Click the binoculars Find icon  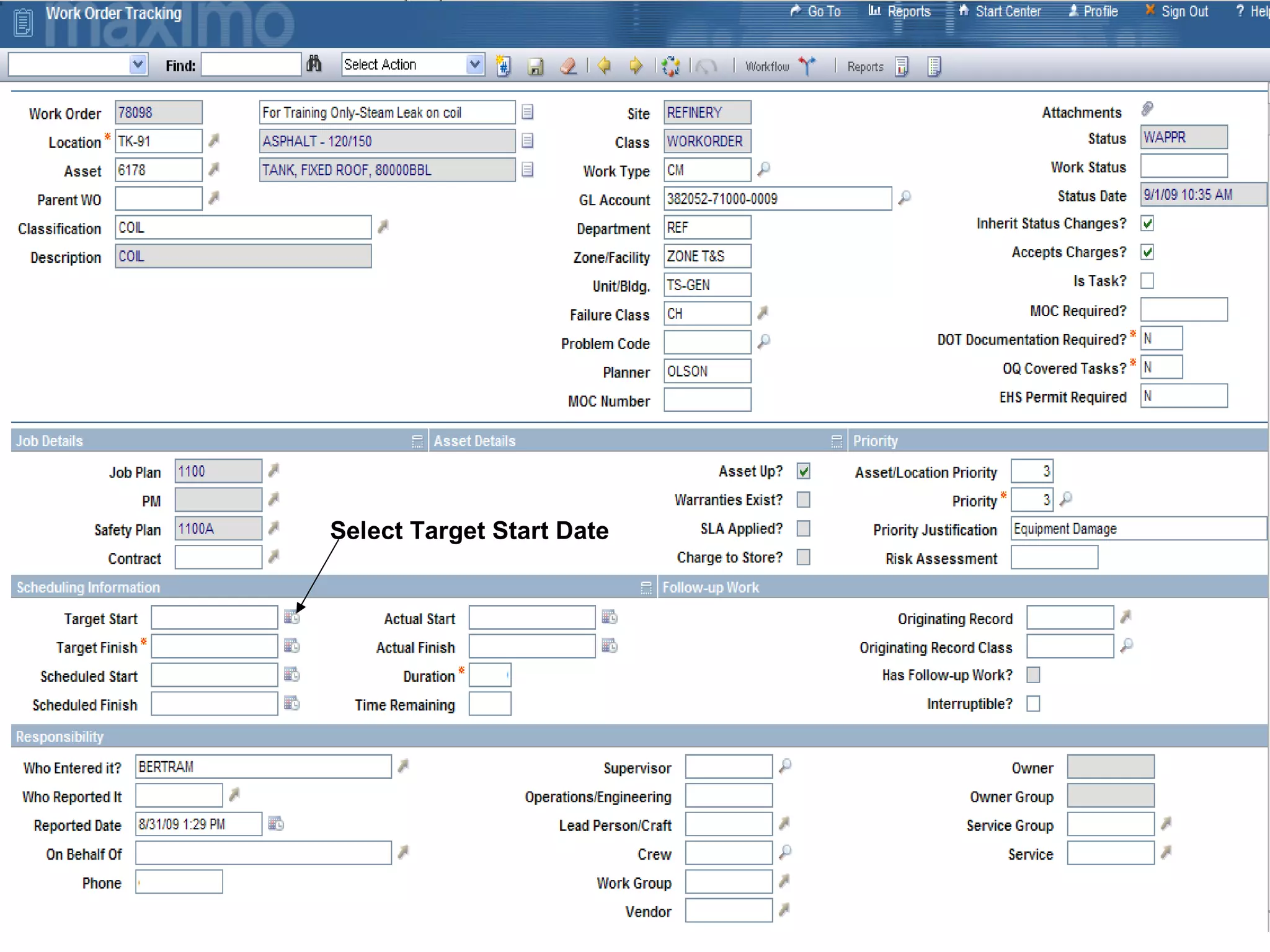[314, 64]
